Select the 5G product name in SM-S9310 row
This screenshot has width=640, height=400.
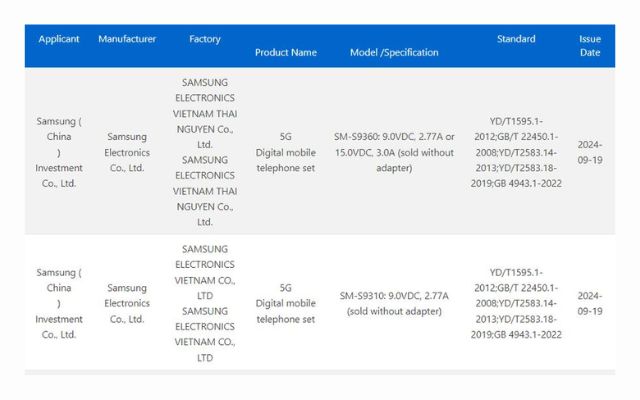tap(286, 303)
